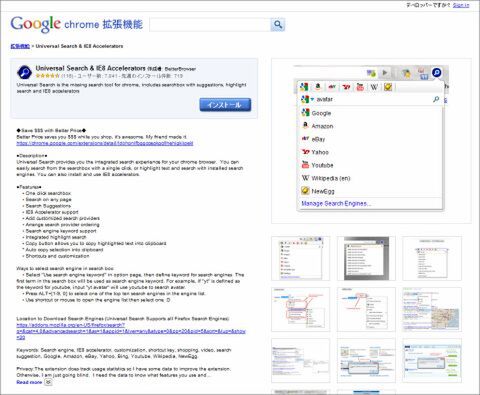
Task: Click the Yahoo entry in the large preview image
Action: (315, 152)
